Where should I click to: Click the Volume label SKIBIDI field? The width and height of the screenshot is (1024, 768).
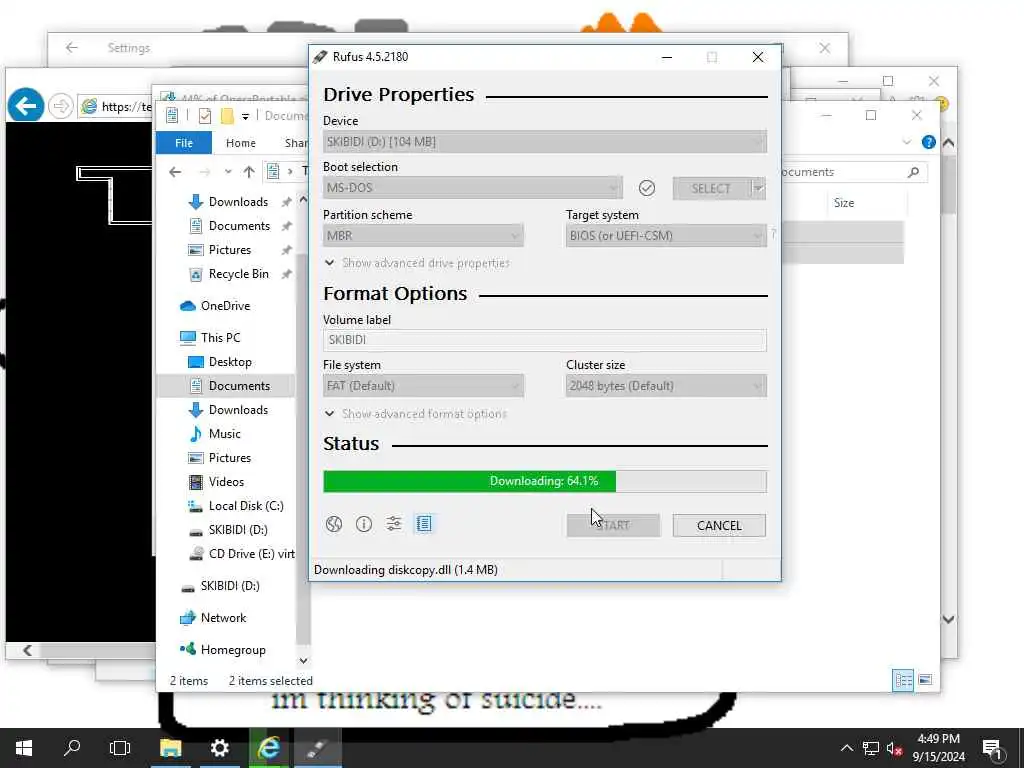545,340
